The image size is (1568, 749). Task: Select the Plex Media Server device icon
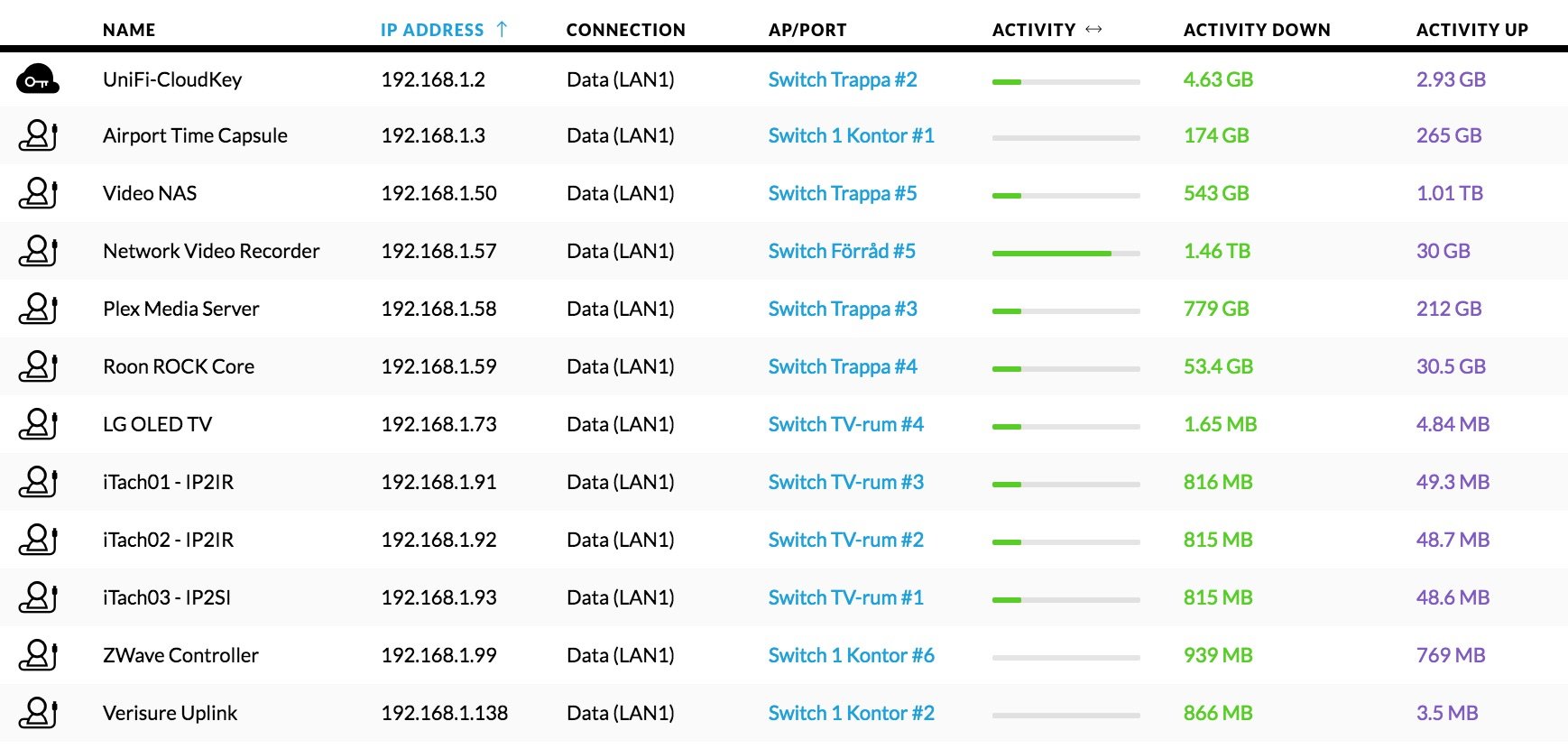38,309
